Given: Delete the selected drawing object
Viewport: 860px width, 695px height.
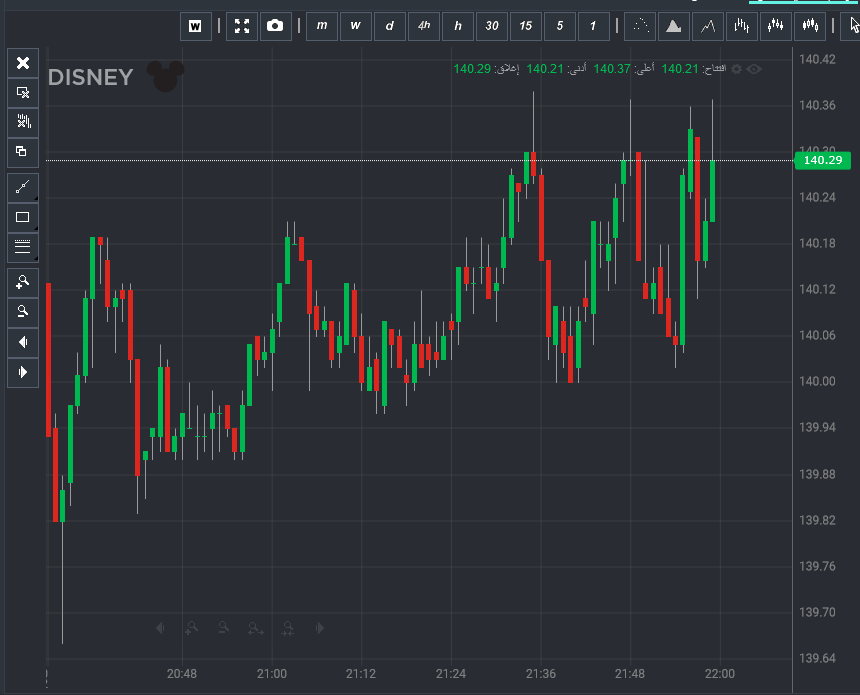Looking at the screenshot, I should tap(23, 92).
